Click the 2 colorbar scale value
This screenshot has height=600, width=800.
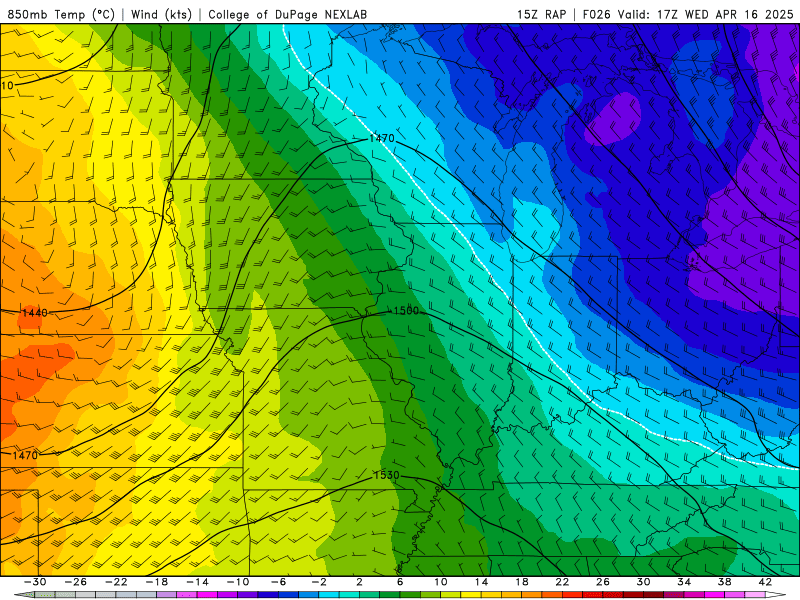coord(359,582)
